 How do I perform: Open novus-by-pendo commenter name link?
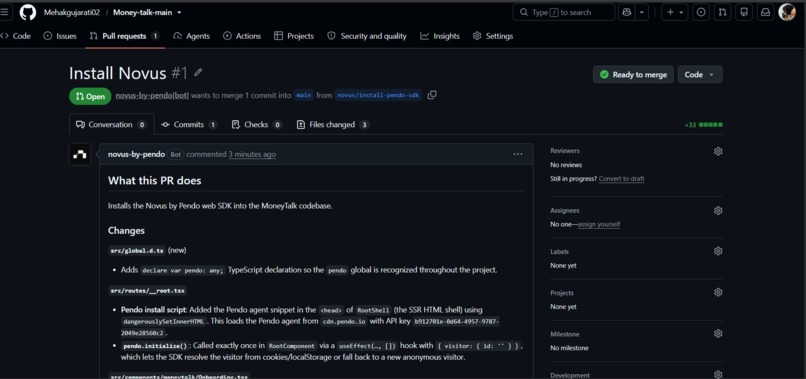(x=136, y=154)
